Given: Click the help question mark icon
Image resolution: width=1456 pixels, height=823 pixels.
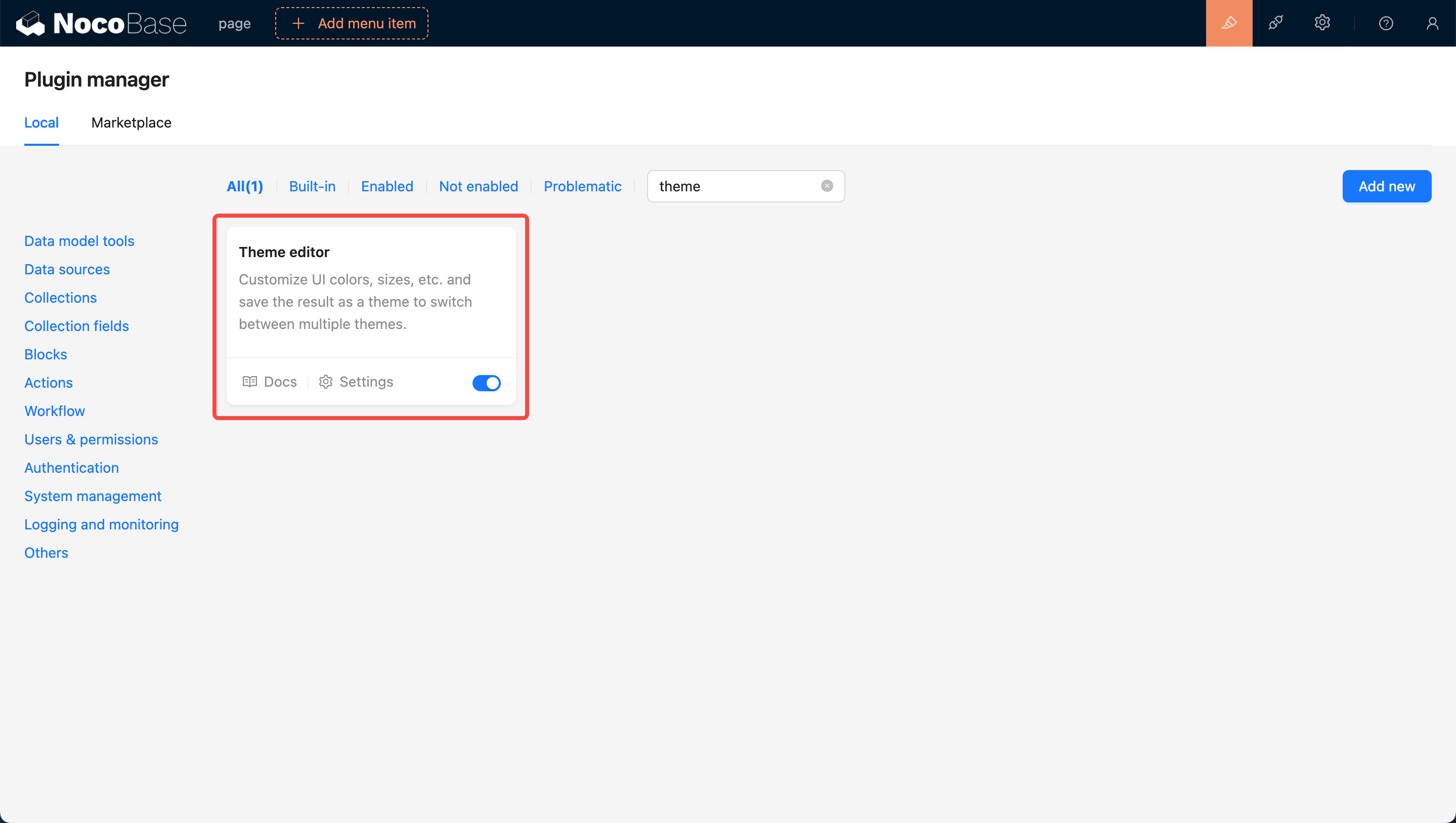Looking at the screenshot, I should click(1385, 23).
